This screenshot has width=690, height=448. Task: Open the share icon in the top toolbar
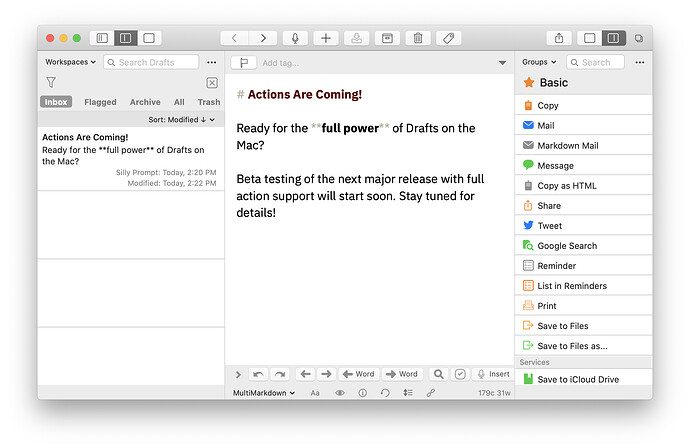click(x=559, y=38)
